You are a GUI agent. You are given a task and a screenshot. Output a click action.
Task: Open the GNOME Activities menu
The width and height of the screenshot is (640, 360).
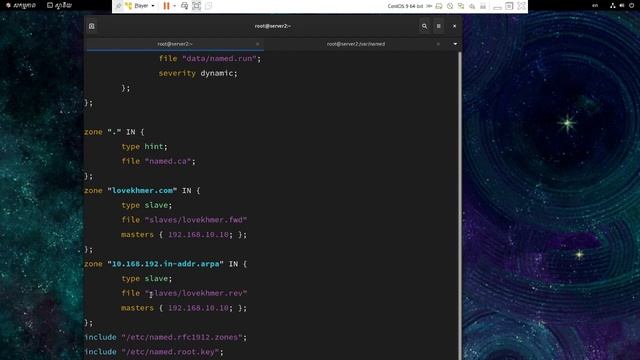pos(21,5)
